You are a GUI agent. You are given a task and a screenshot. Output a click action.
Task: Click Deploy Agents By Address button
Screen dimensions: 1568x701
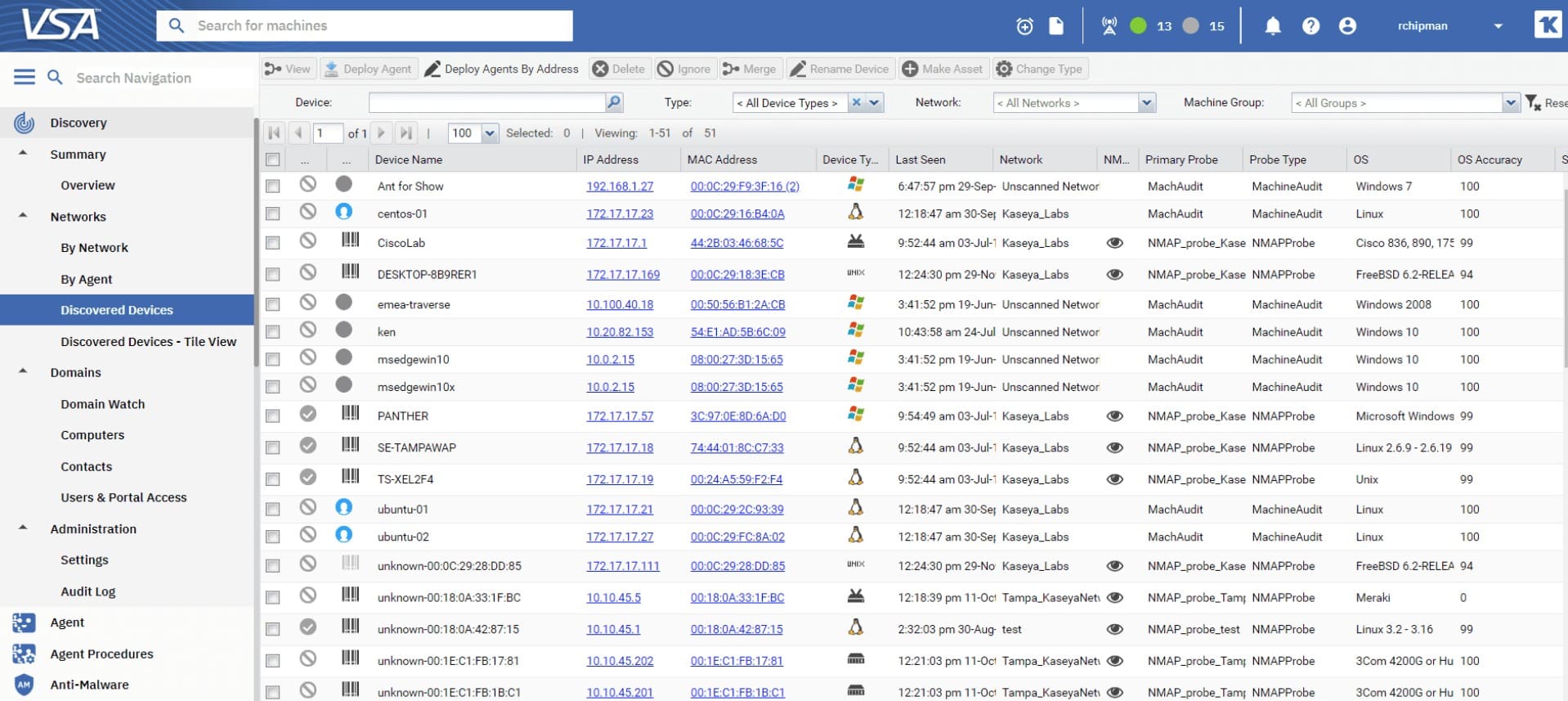coord(501,69)
